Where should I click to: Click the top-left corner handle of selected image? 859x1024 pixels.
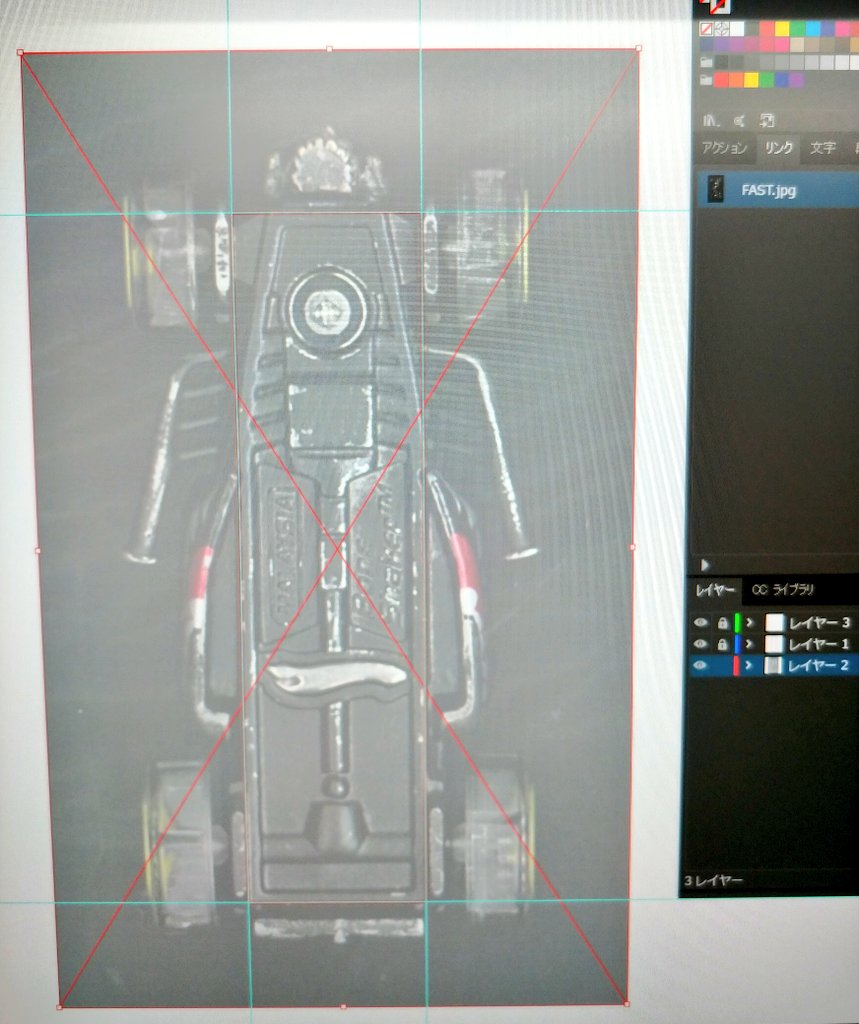click(20, 52)
